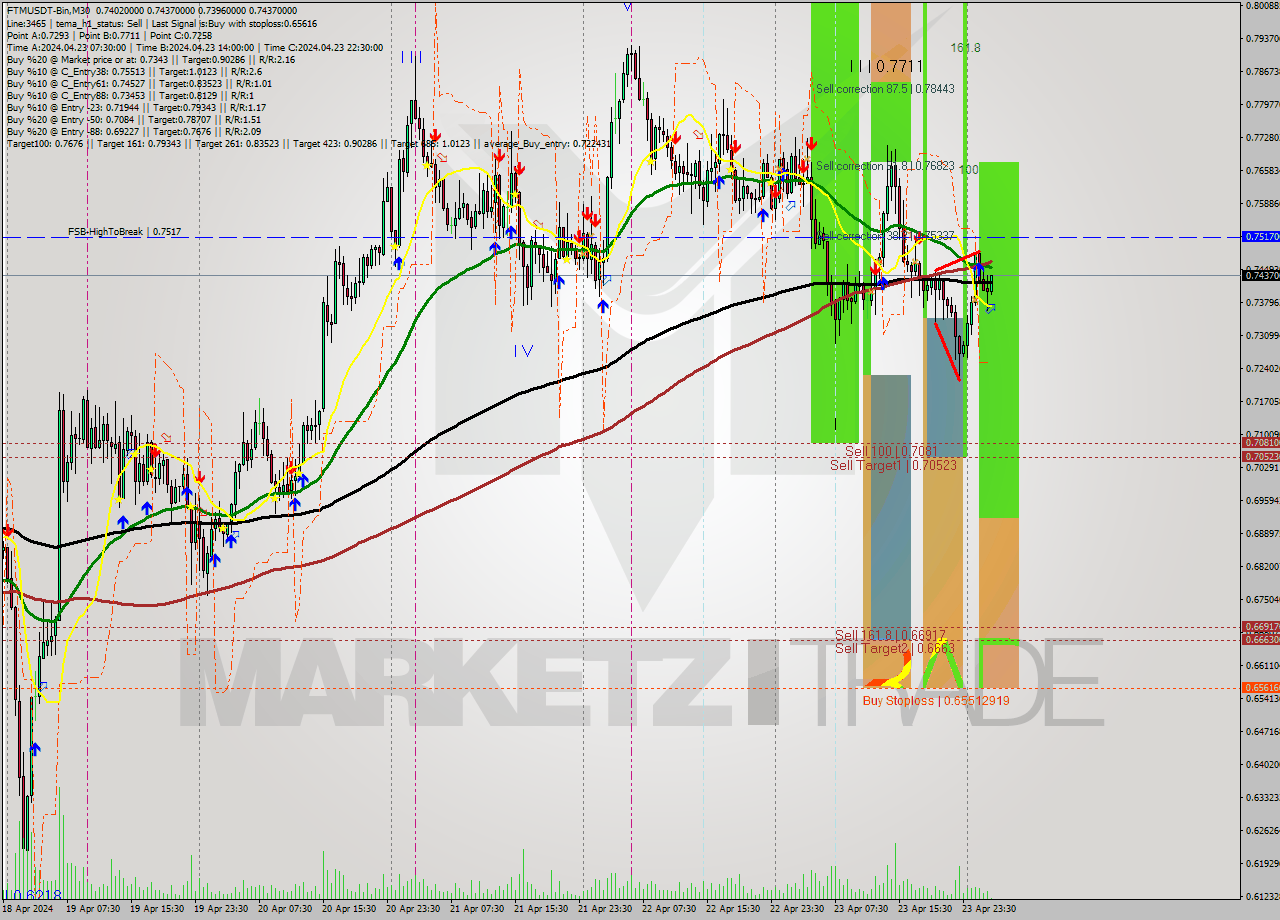Image resolution: width=1280 pixels, height=920 pixels.
Task: Click the 'Buy %10 @ Entry -23: 0.71944' line
Action: pyautogui.click(x=136, y=108)
